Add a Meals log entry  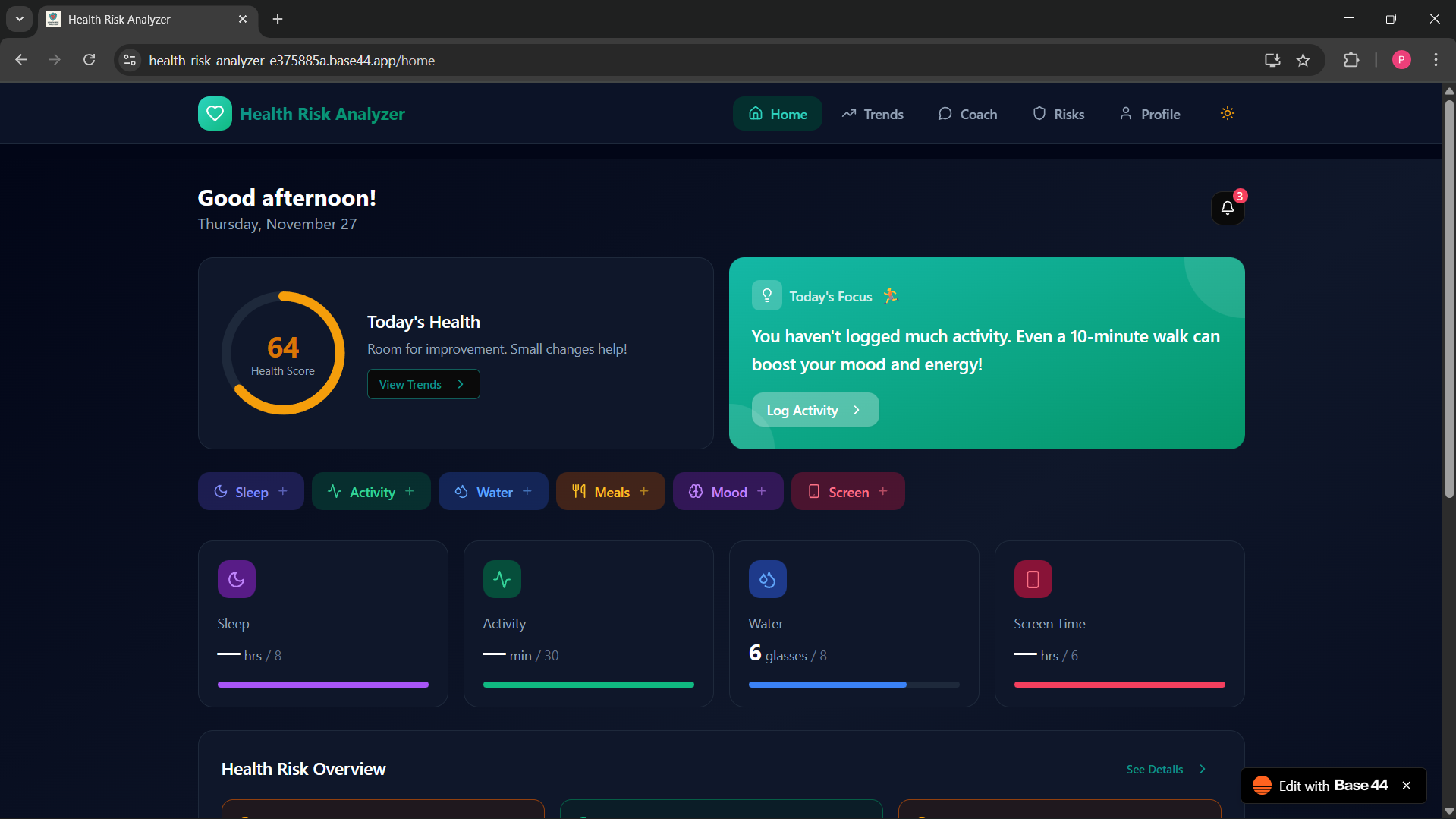point(611,492)
